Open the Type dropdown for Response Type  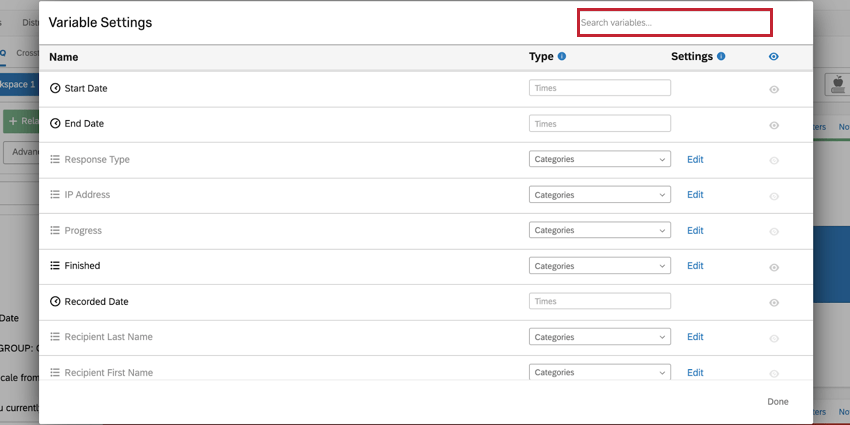(x=599, y=159)
